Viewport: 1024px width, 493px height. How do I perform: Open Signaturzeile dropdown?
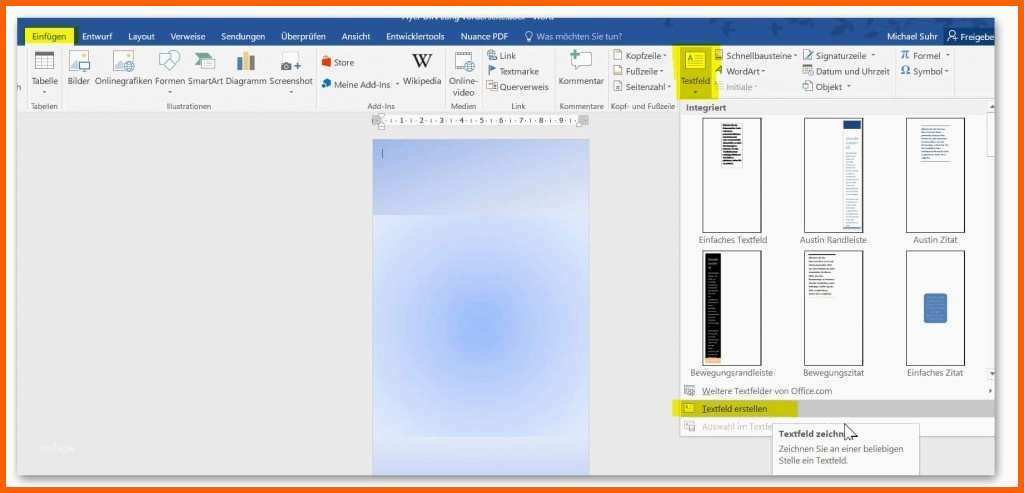point(839,56)
